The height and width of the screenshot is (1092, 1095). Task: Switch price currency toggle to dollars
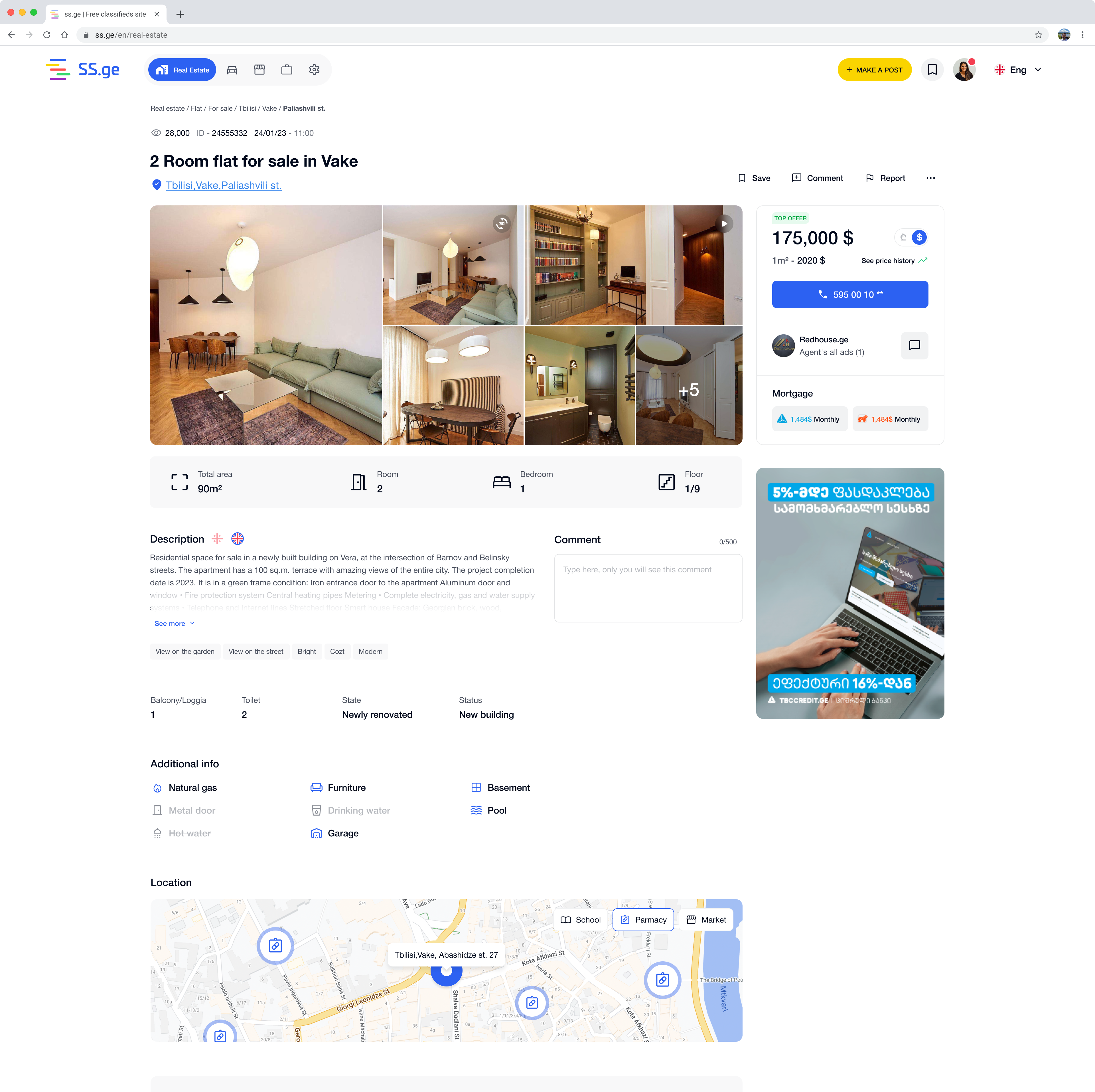coord(919,238)
